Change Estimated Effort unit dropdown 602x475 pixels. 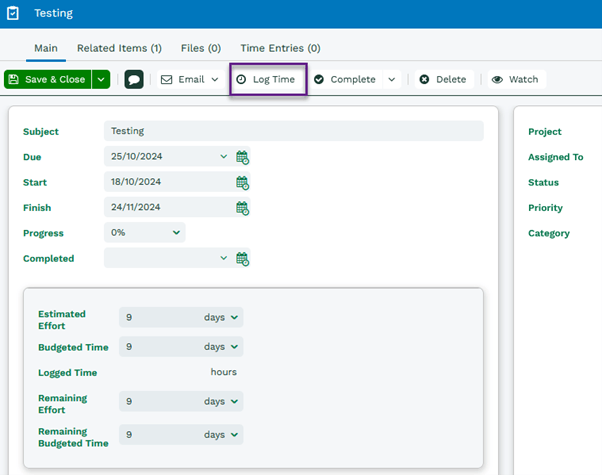(221, 317)
